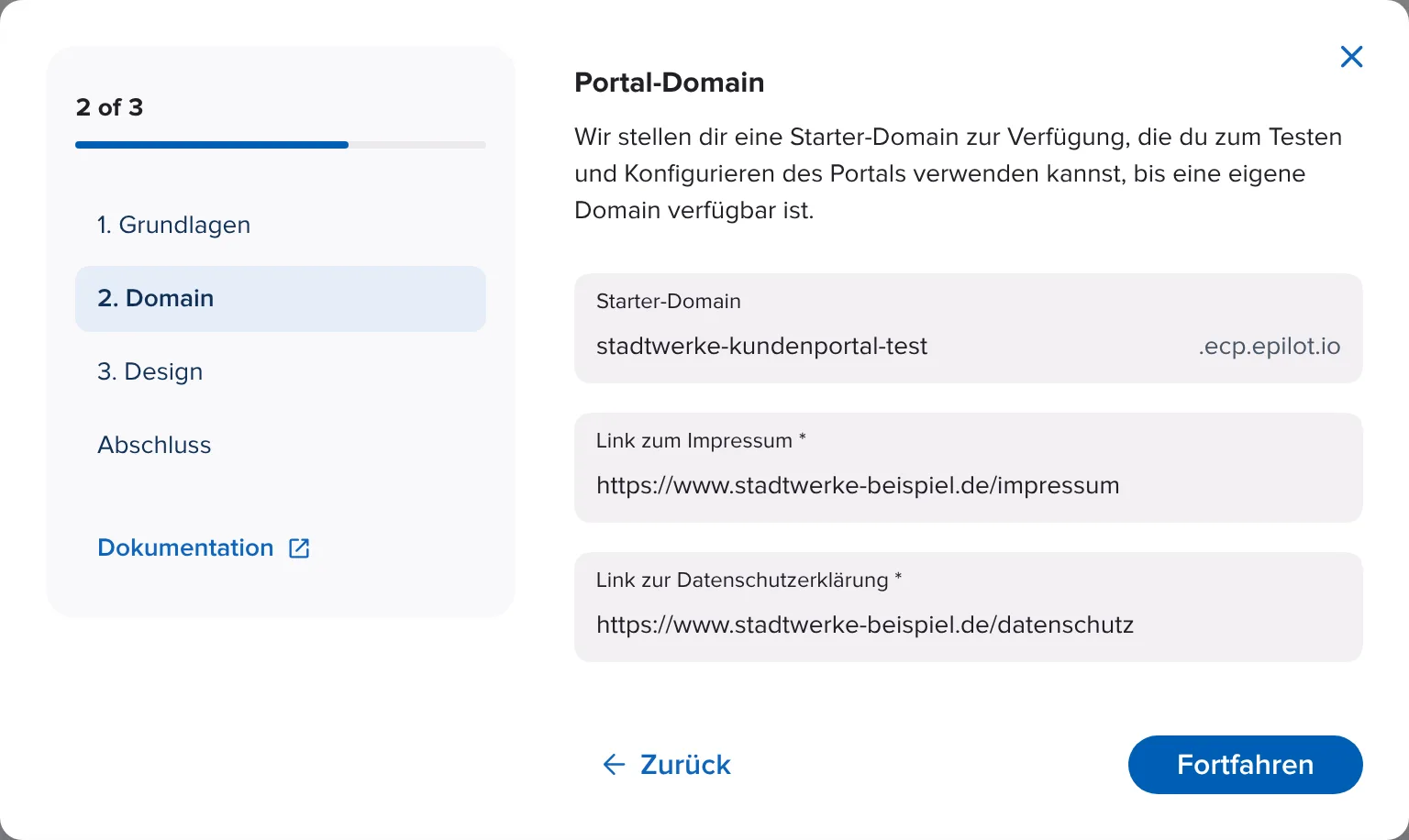
Task: Click the left arrow icon next to Zurück
Action: (614, 765)
